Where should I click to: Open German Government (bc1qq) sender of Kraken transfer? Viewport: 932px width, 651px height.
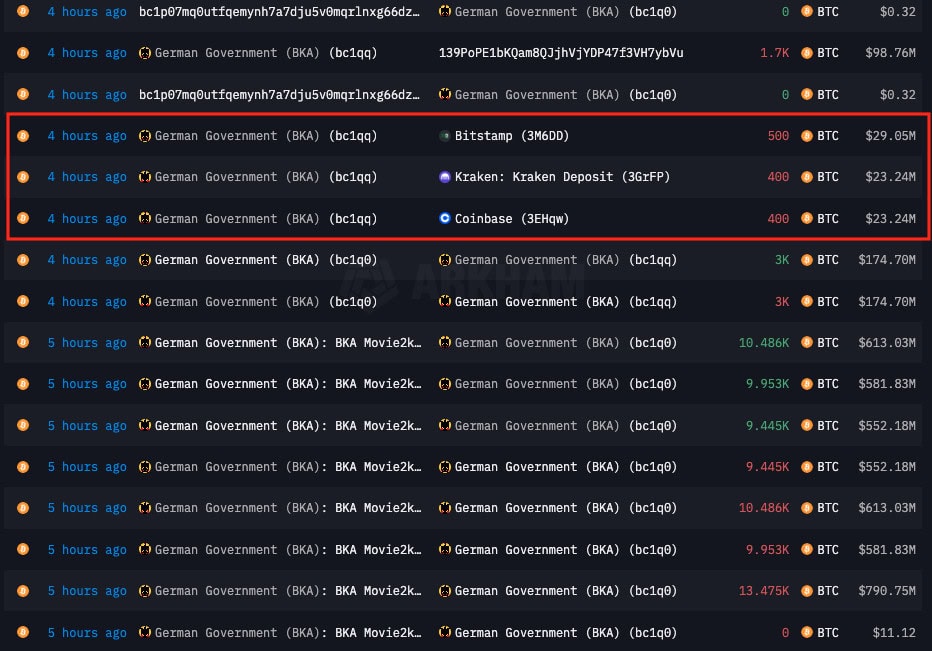click(x=265, y=177)
